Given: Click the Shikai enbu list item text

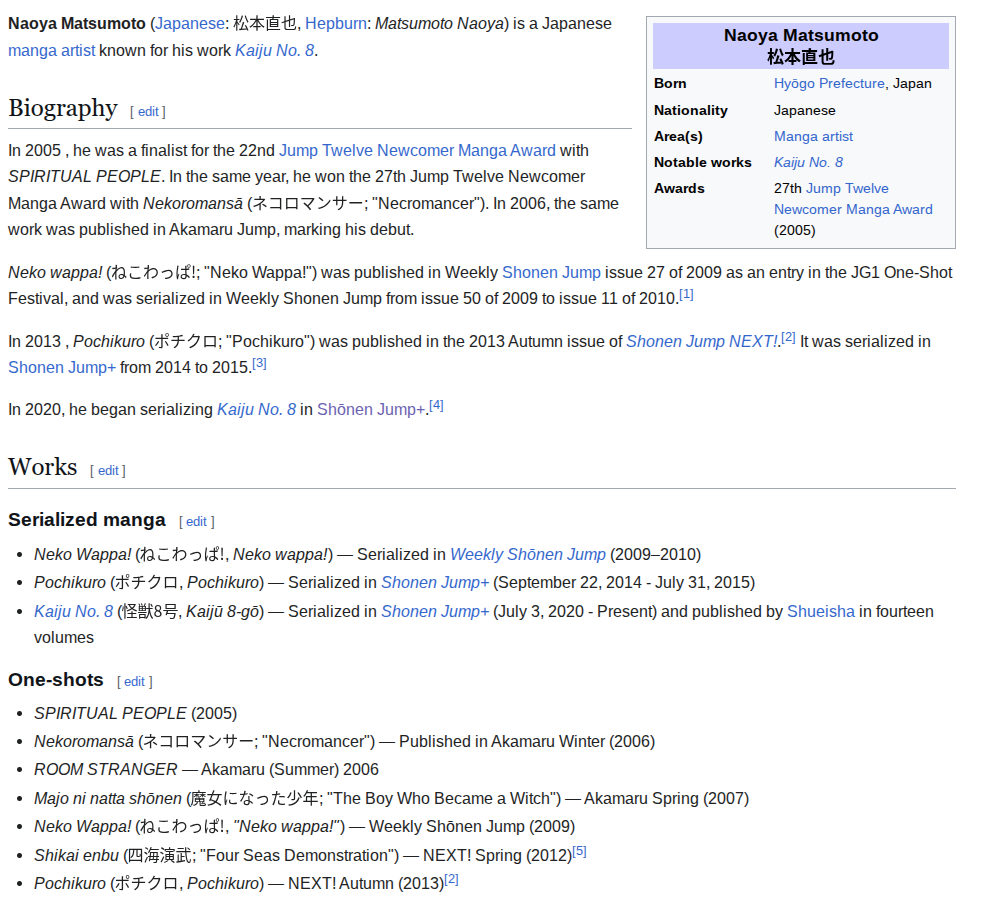Looking at the screenshot, I should click(302, 856).
